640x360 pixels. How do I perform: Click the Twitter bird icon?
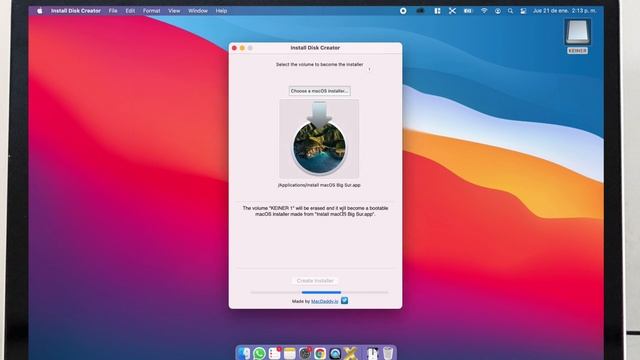coord(344,300)
